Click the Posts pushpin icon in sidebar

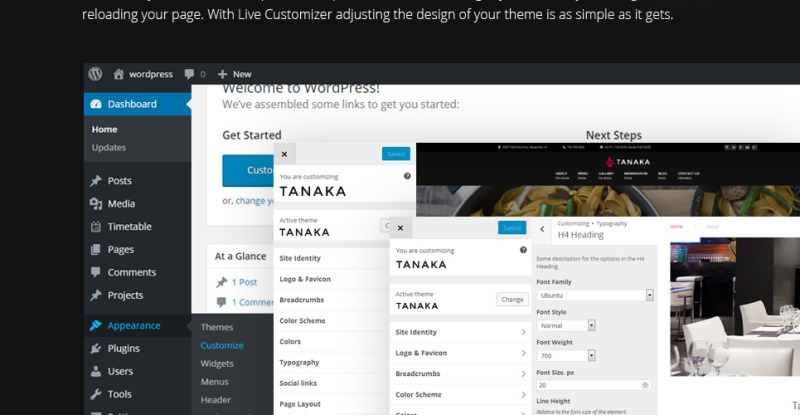(96, 181)
